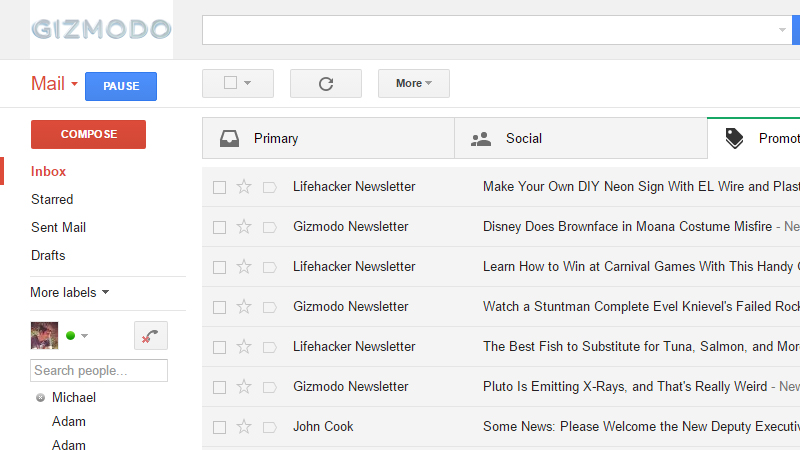The width and height of the screenshot is (800, 450).
Task: Open the select-all dropdown arrow
Action: pyautogui.click(x=247, y=83)
